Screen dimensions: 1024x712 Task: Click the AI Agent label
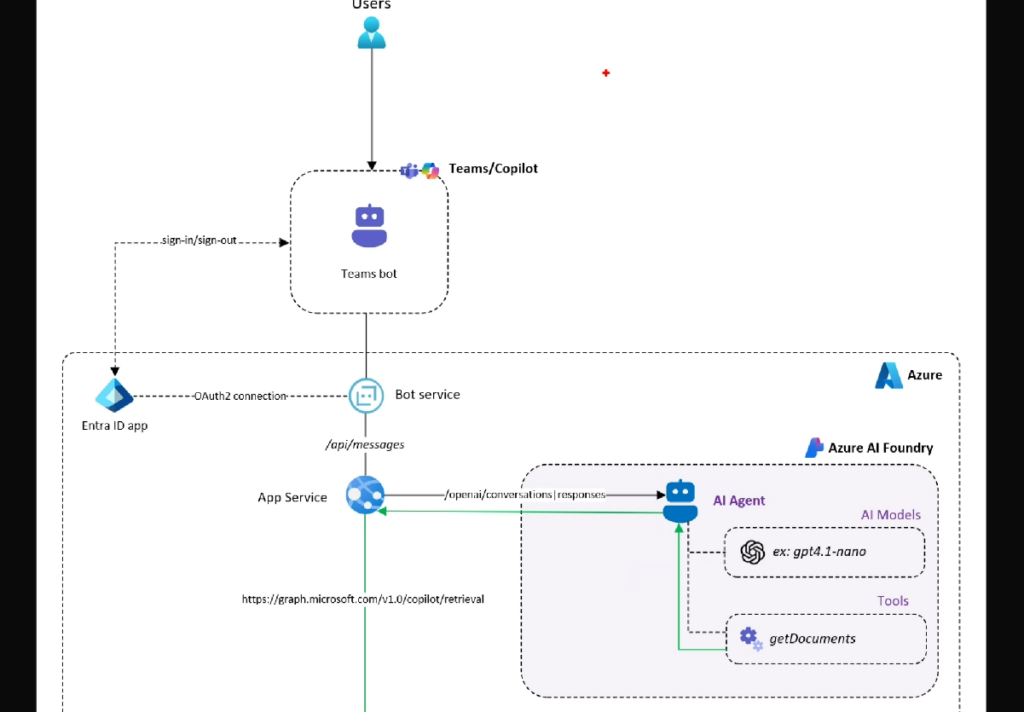[739, 500]
